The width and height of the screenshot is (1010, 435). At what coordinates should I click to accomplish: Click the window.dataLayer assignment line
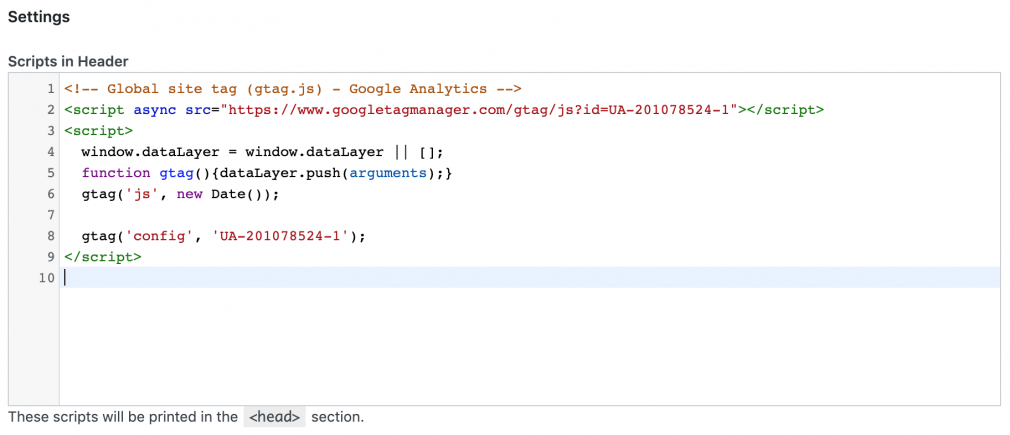(263, 152)
